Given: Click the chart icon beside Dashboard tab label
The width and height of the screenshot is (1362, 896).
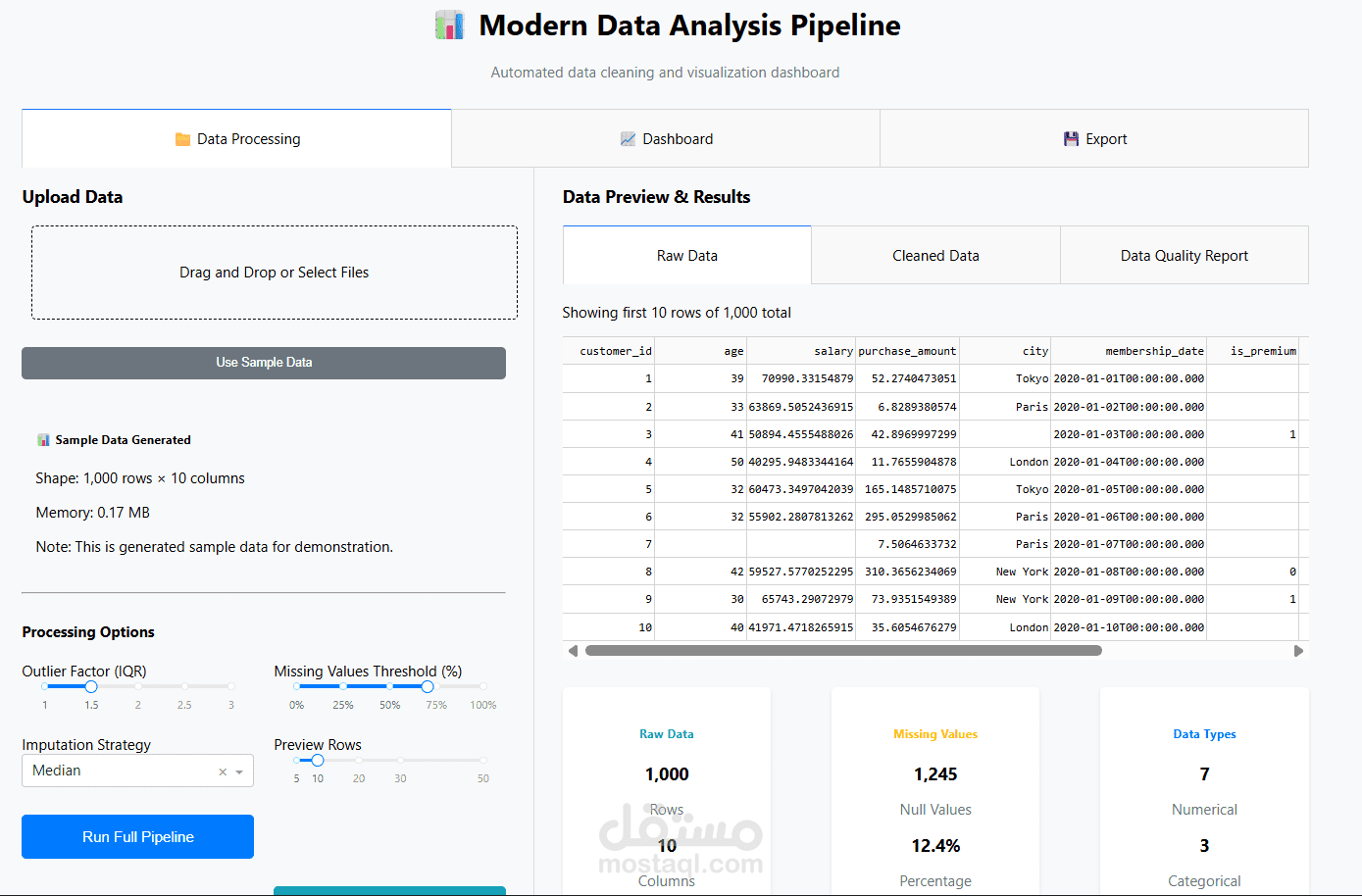Looking at the screenshot, I should click(628, 138).
